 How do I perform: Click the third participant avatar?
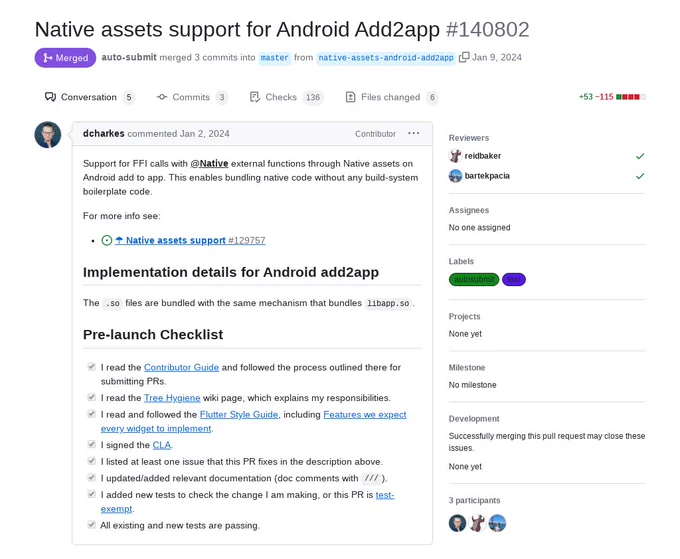(x=497, y=523)
